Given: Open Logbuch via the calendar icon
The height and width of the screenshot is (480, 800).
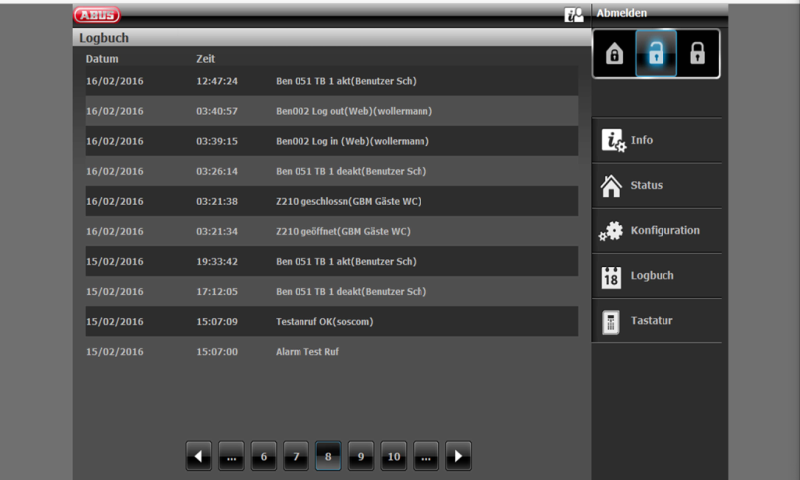Looking at the screenshot, I should click(611, 276).
